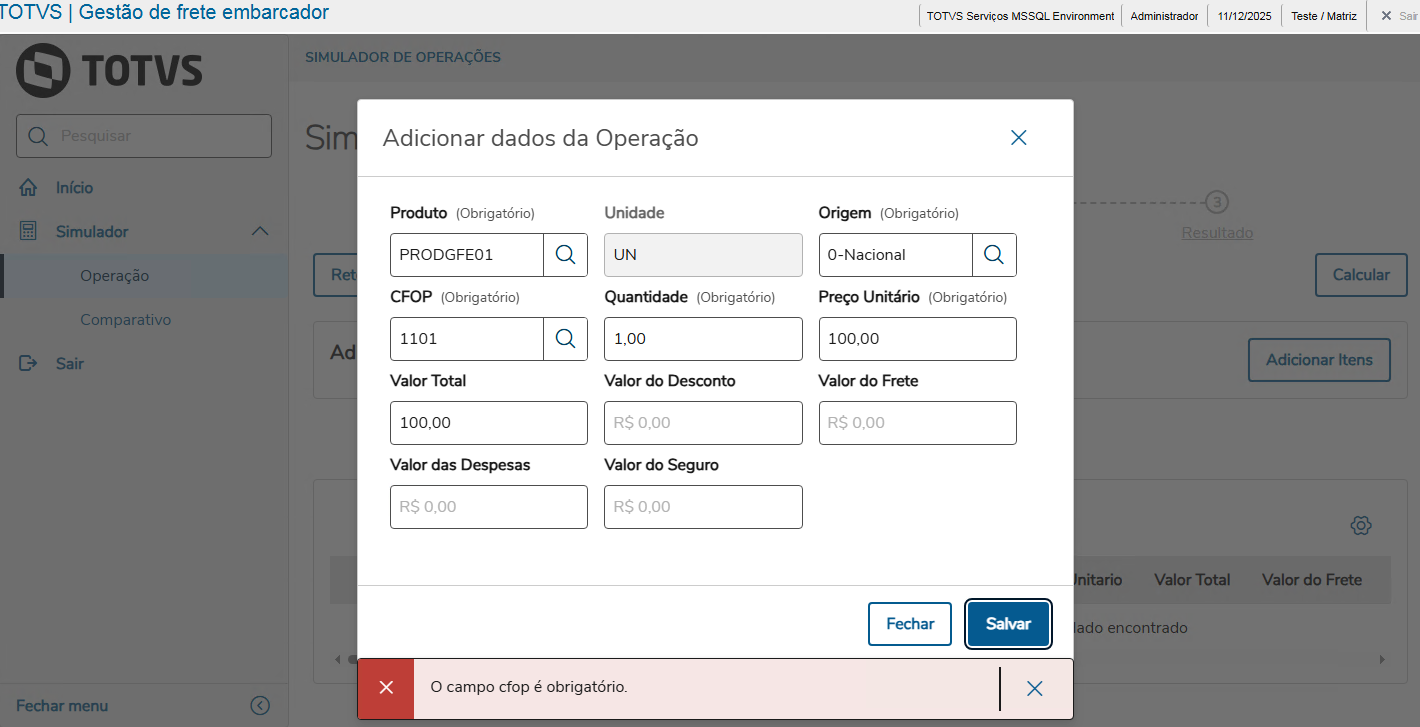Dismiss the cfop obrigatório error toast

(x=1035, y=688)
